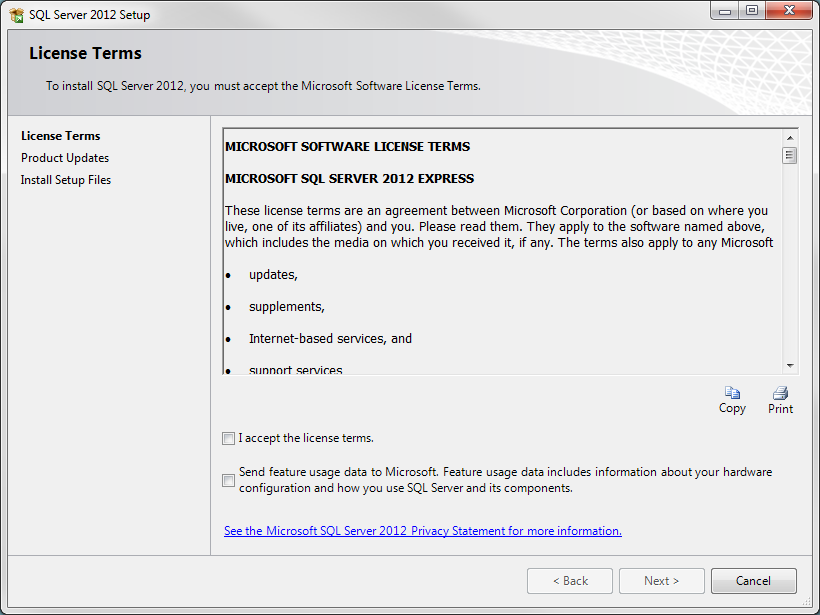Select License Terms step in sidebar
Screen dimensions: 820x615
61,136
